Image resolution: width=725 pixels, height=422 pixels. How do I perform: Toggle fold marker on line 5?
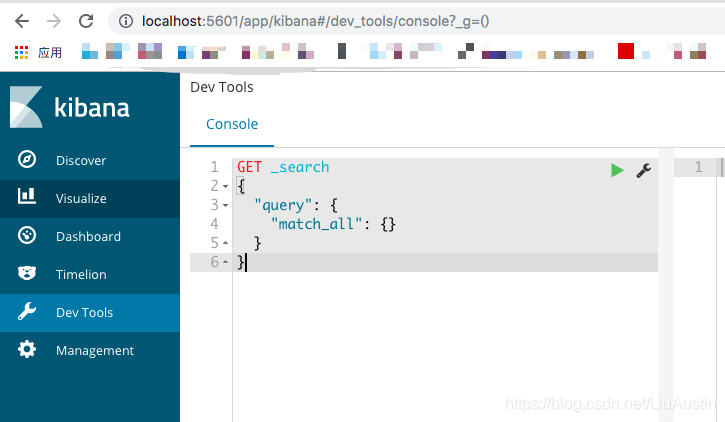pos(226,243)
